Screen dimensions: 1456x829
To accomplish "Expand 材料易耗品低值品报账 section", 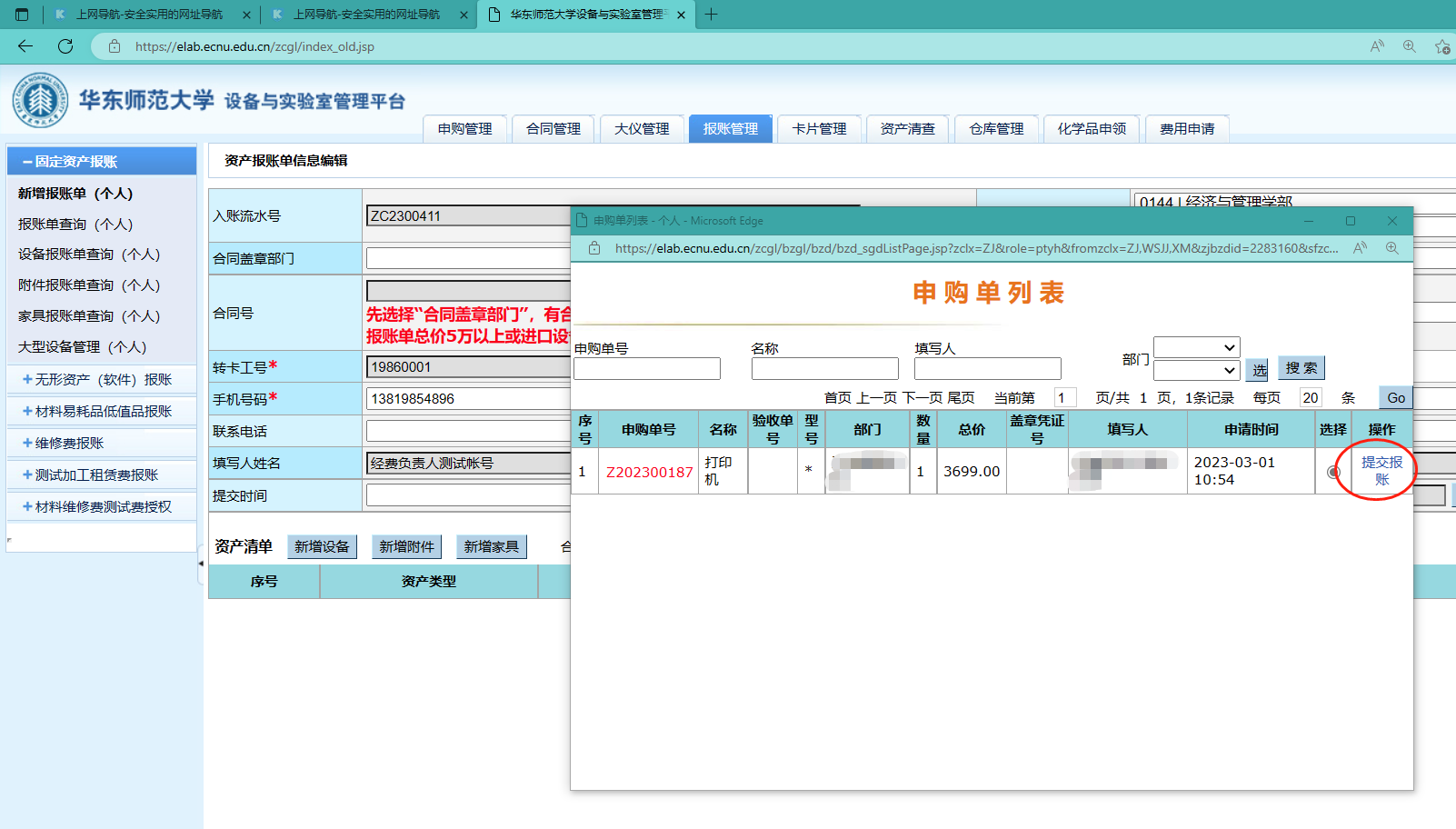I will (x=102, y=412).
